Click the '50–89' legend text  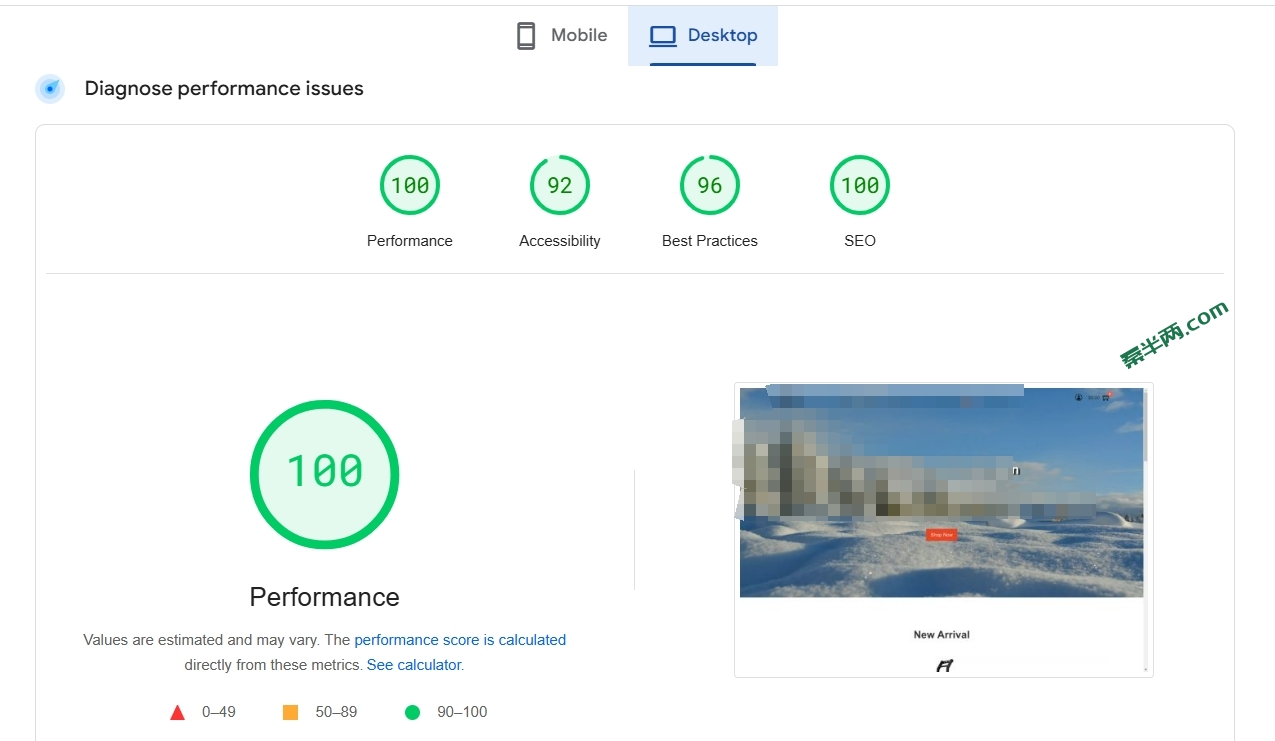336,713
